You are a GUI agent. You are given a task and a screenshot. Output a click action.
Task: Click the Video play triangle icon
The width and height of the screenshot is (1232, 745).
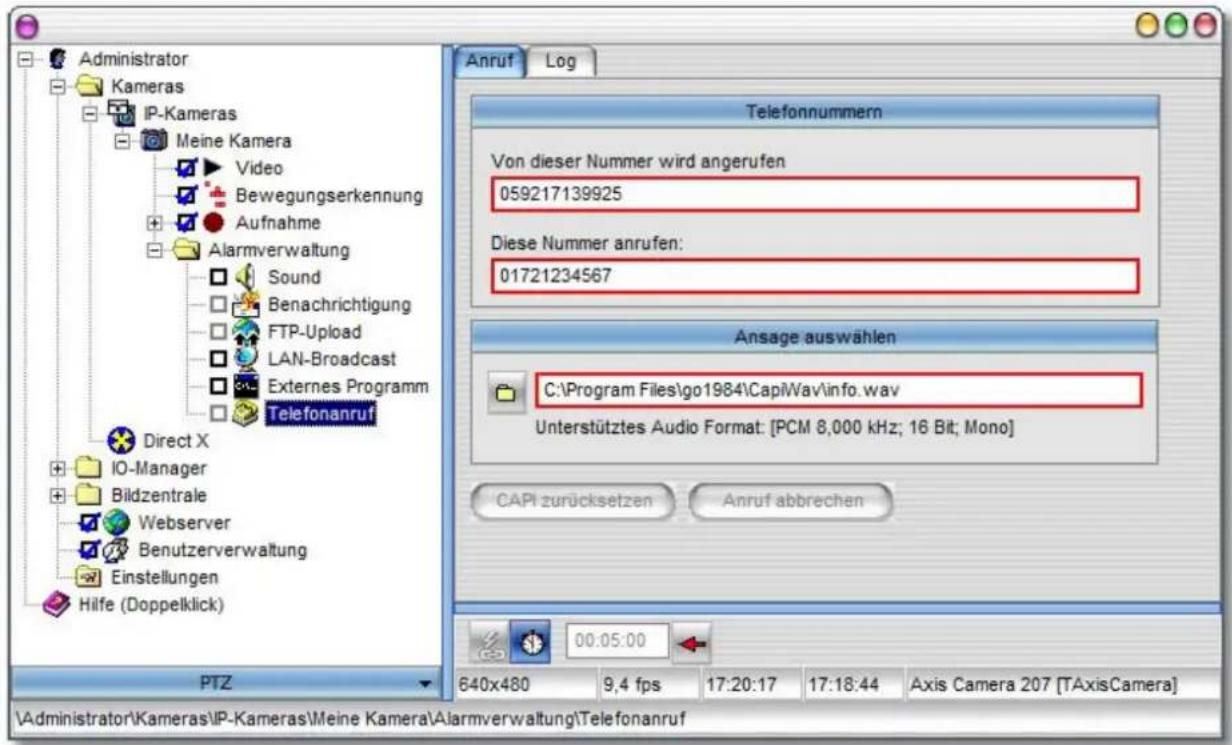tap(215, 168)
